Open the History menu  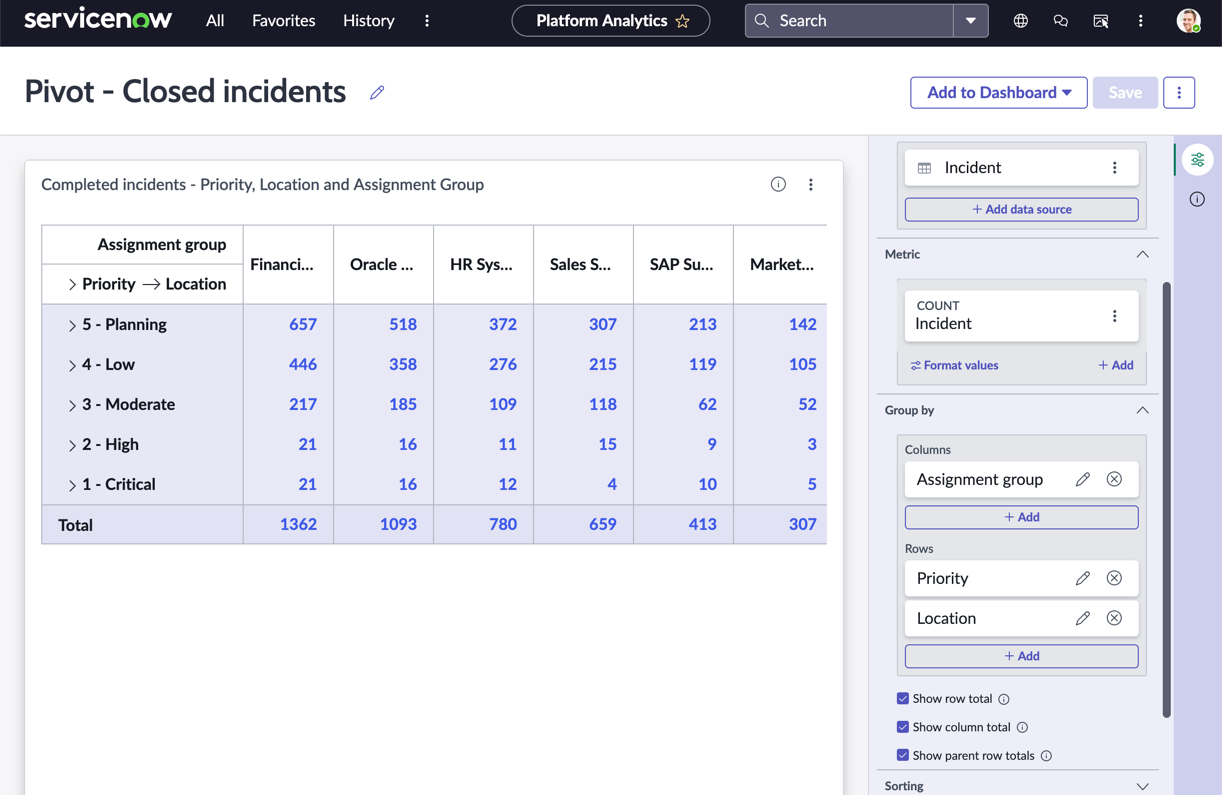click(x=368, y=20)
